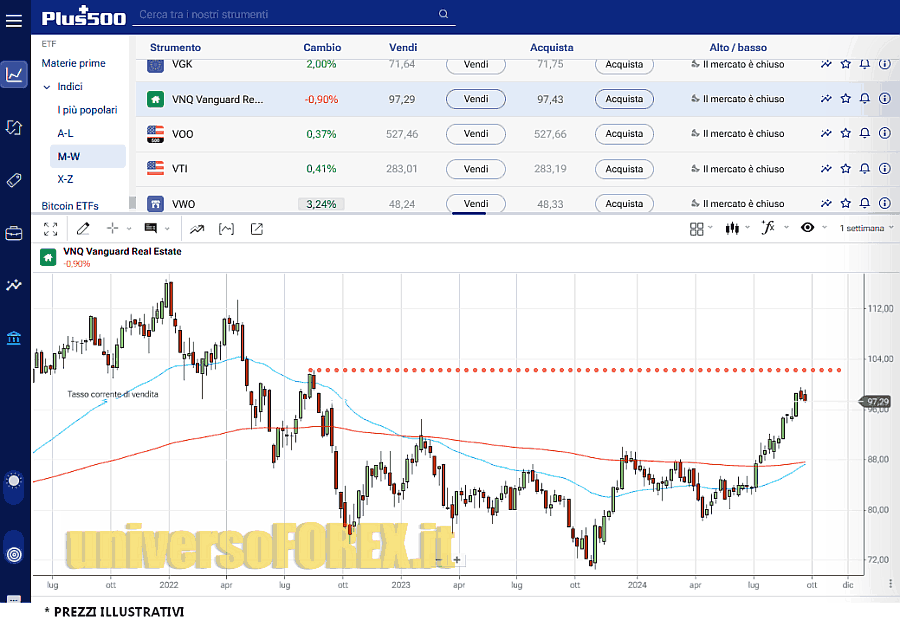Click Acquista button for VNQ Vanguard
This screenshot has width=900, height=620.
tap(624, 99)
